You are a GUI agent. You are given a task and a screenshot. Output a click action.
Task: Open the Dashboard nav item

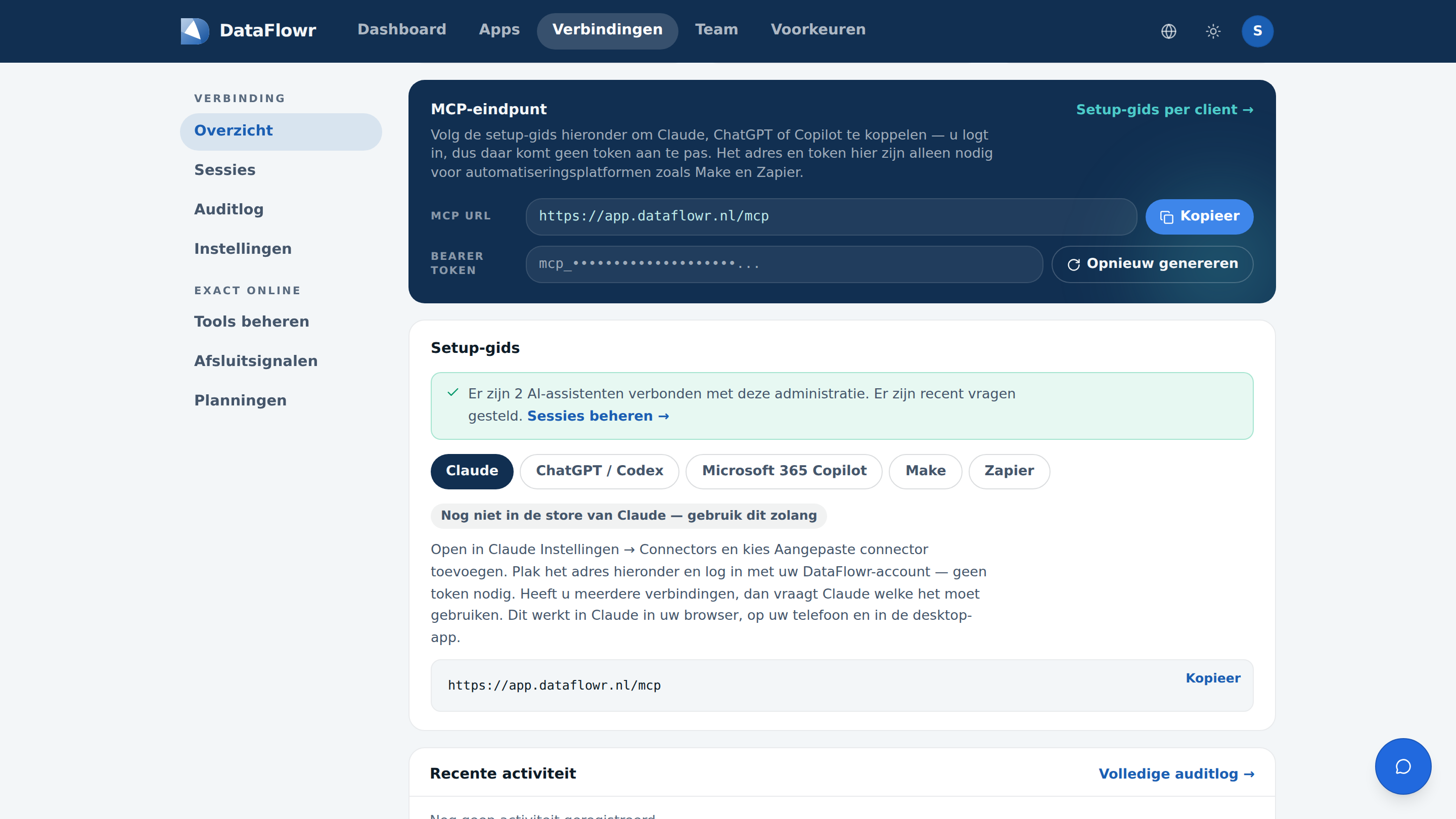pos(401,29)
